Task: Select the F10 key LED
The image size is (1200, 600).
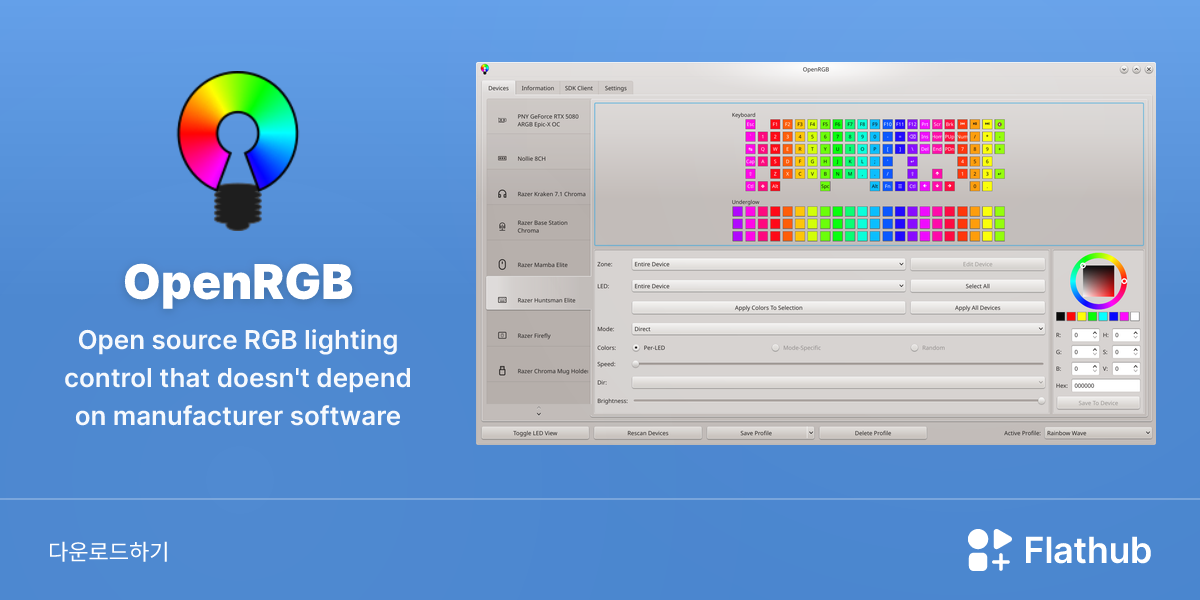Action: tap(887, 124)
